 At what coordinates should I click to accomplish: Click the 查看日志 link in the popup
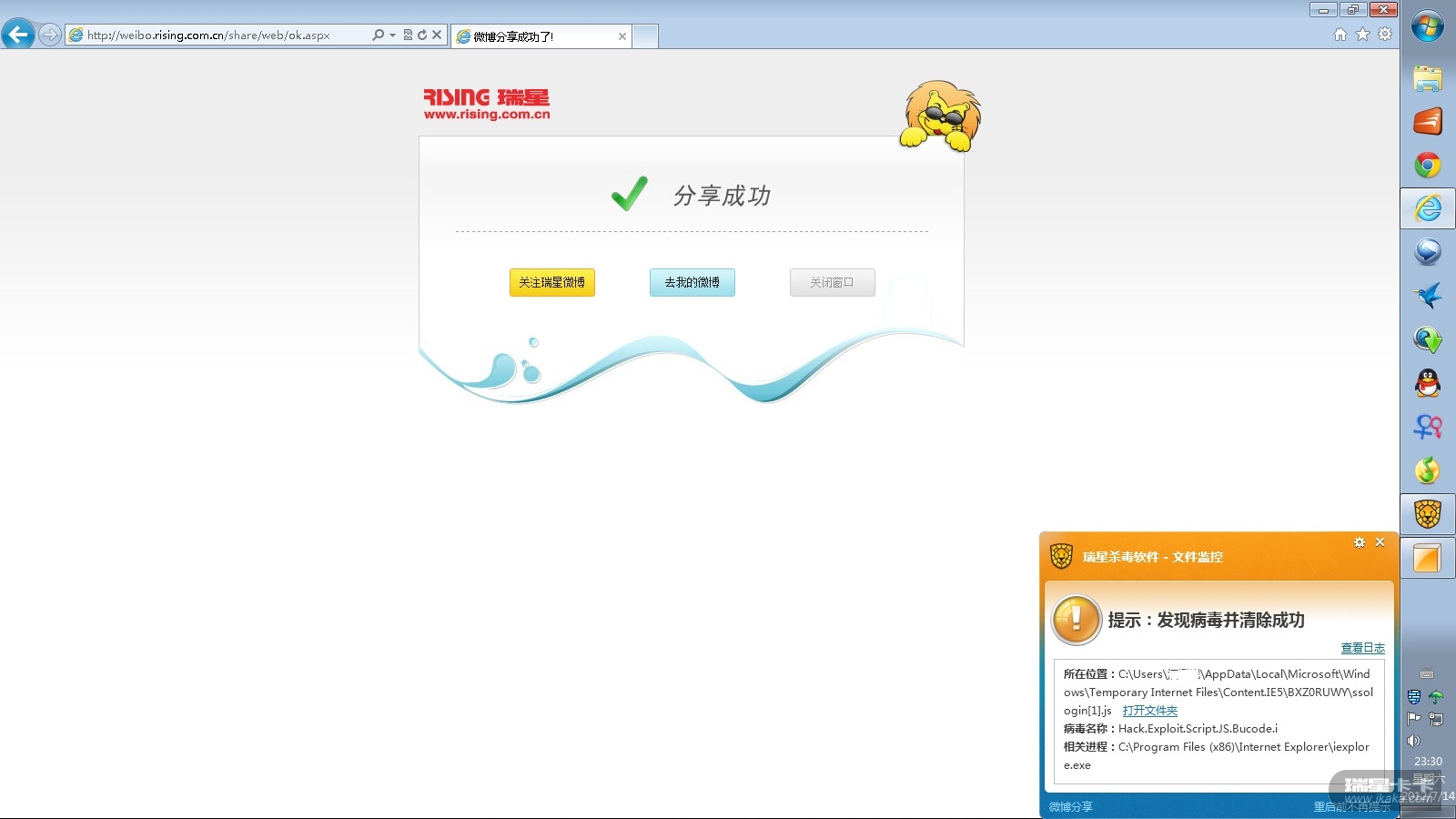[1362, 648]
